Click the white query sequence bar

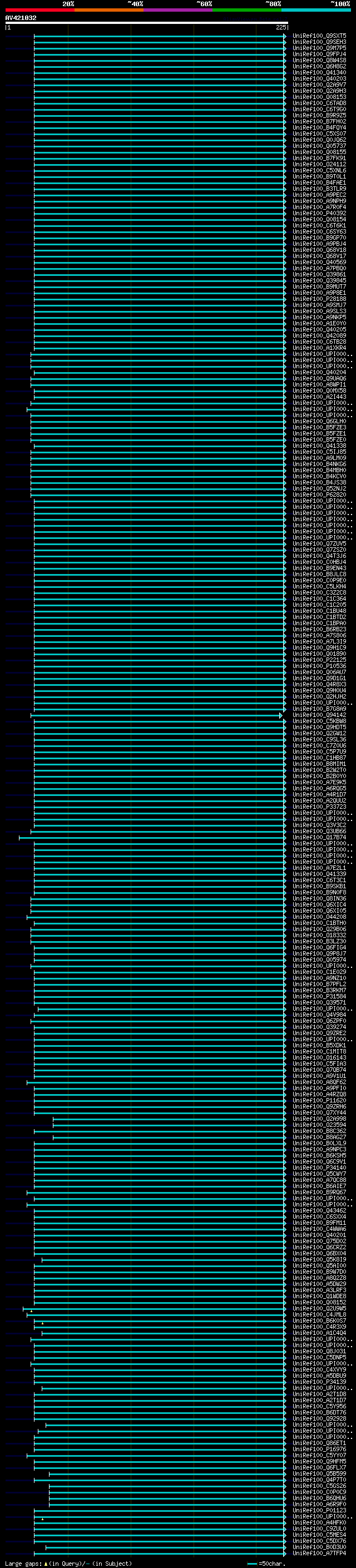pos(147,22)
